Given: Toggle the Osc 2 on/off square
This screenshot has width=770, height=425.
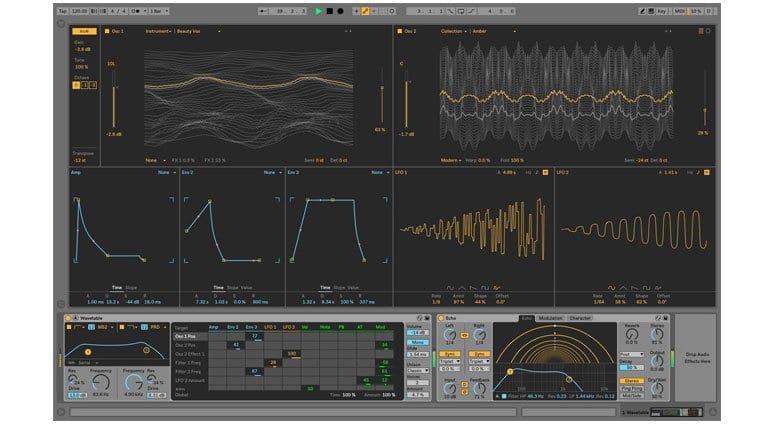Looking at the screenshot, I should 399,31.
